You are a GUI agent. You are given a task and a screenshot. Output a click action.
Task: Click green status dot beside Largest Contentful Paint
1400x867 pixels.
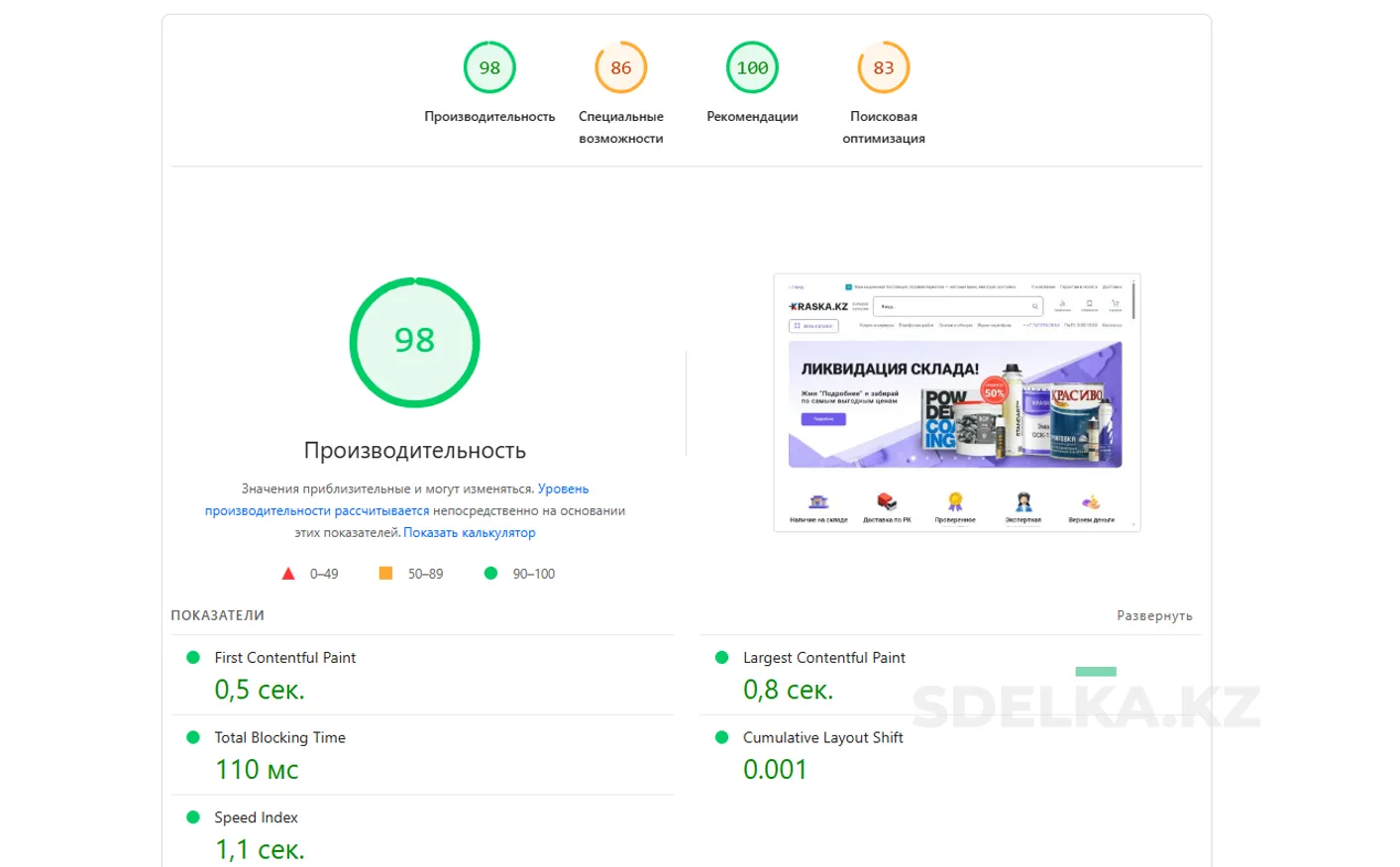click(722, 658)
